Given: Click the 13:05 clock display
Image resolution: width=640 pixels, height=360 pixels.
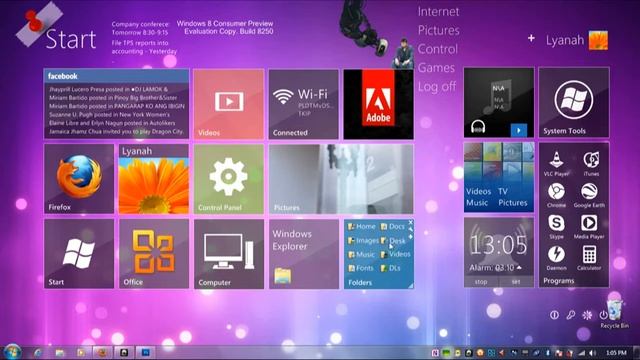Looking at the screenshot, I should (x=499, y=245).
